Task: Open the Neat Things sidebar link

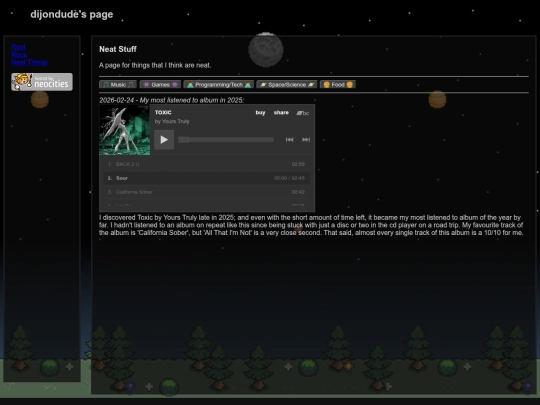Action: tap(30, 62)
